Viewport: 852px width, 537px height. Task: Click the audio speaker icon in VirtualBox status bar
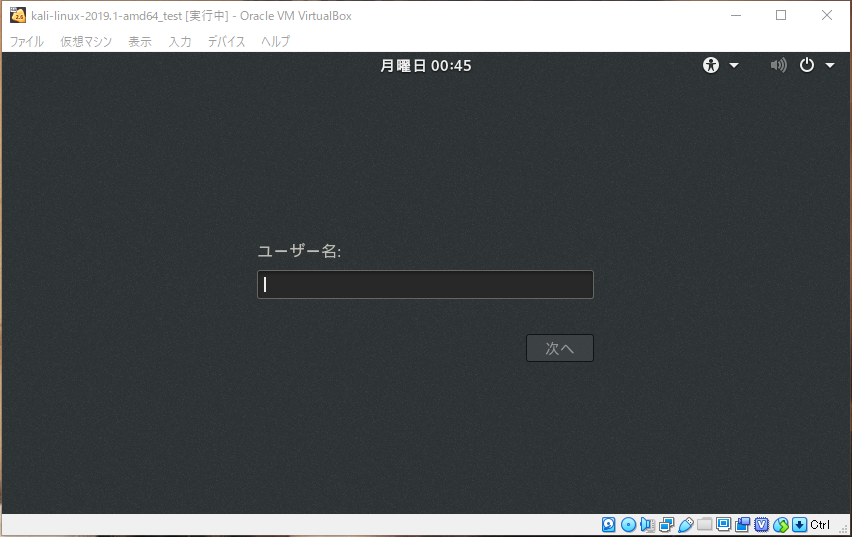coord(647,524)
